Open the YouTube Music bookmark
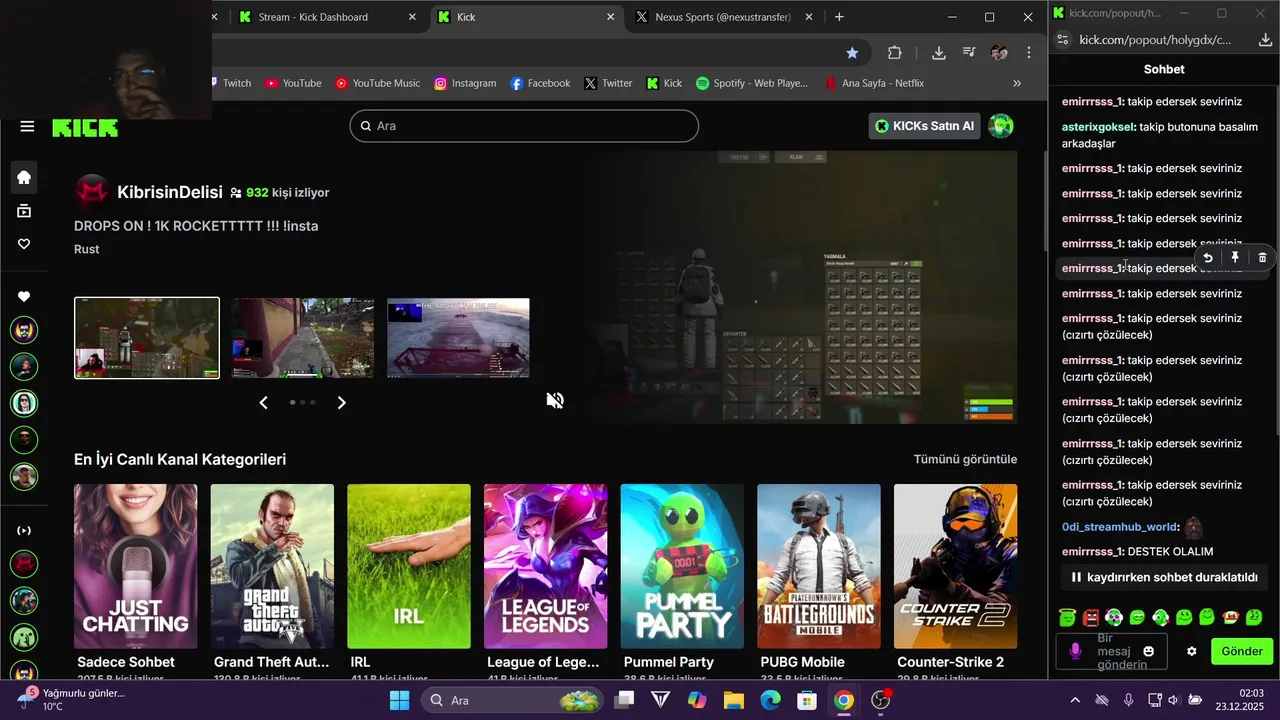Image resolution: width=1280 pixels, height=720 pixels. click(x=378, y=83)
